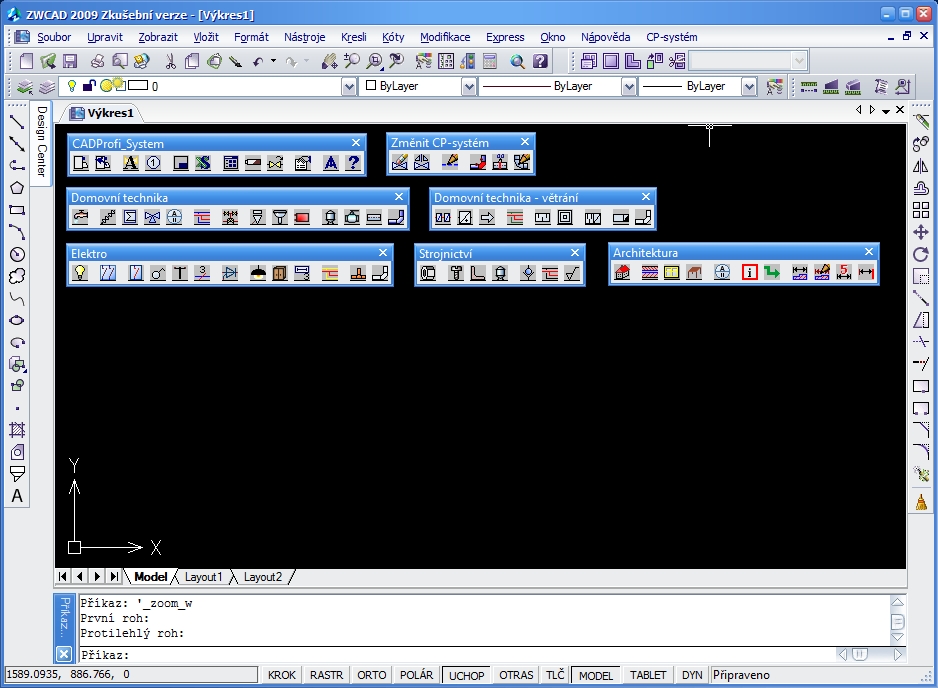The height and width of the screenshot is (688, 938).
Task: Open the Kresli menu
Action: (354, 37)
